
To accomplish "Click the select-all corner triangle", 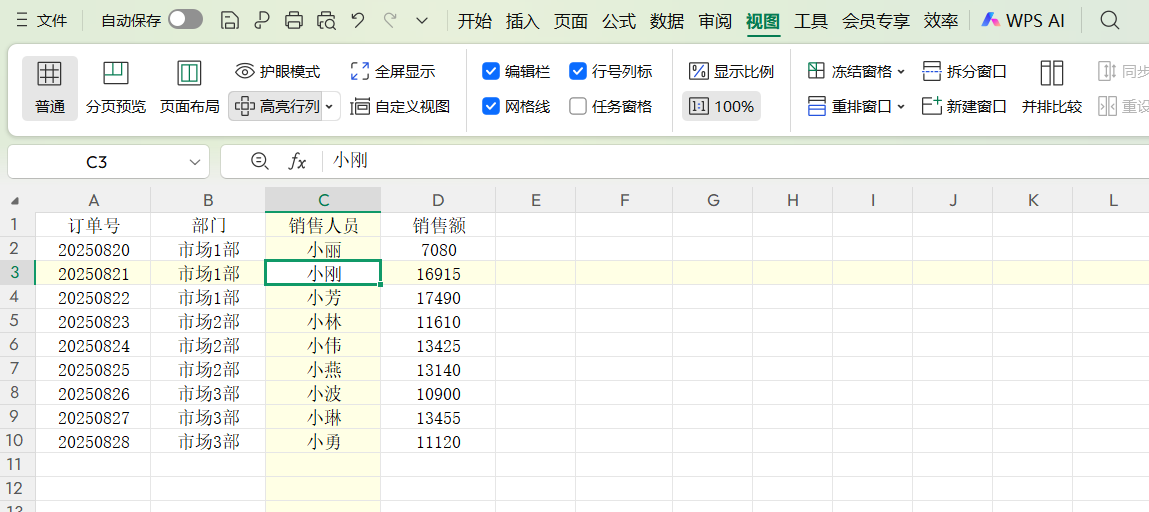I will 15,201.
